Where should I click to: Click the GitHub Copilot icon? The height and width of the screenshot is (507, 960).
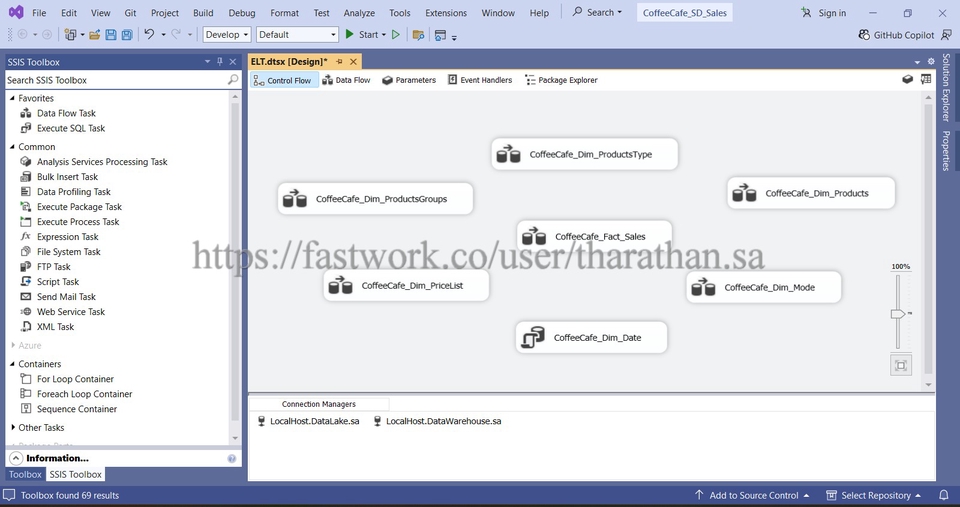pyautogui.click(x=865, y=35)
